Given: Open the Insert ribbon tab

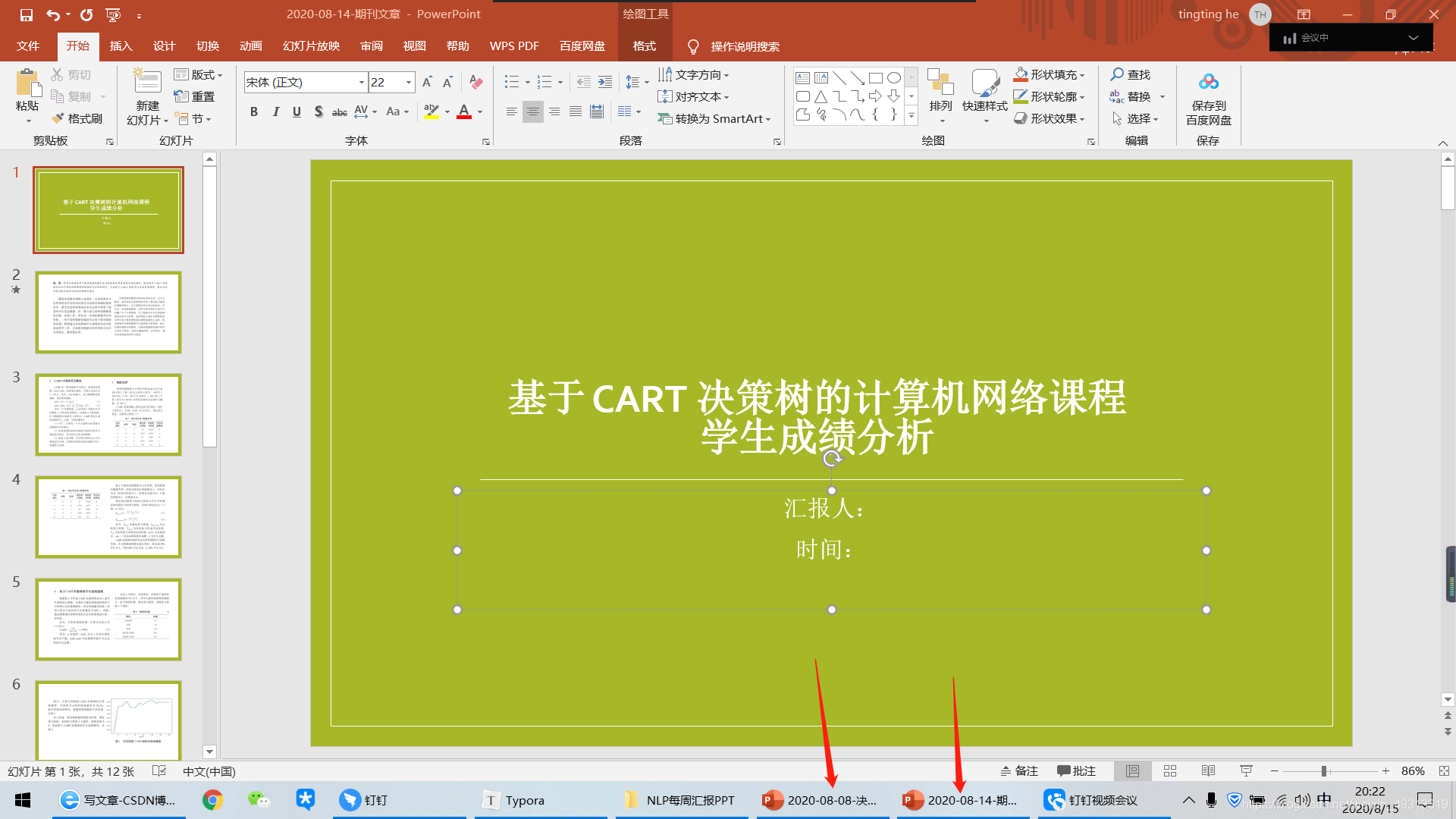Looking at the screenshot, I should [x=121, y=46].
